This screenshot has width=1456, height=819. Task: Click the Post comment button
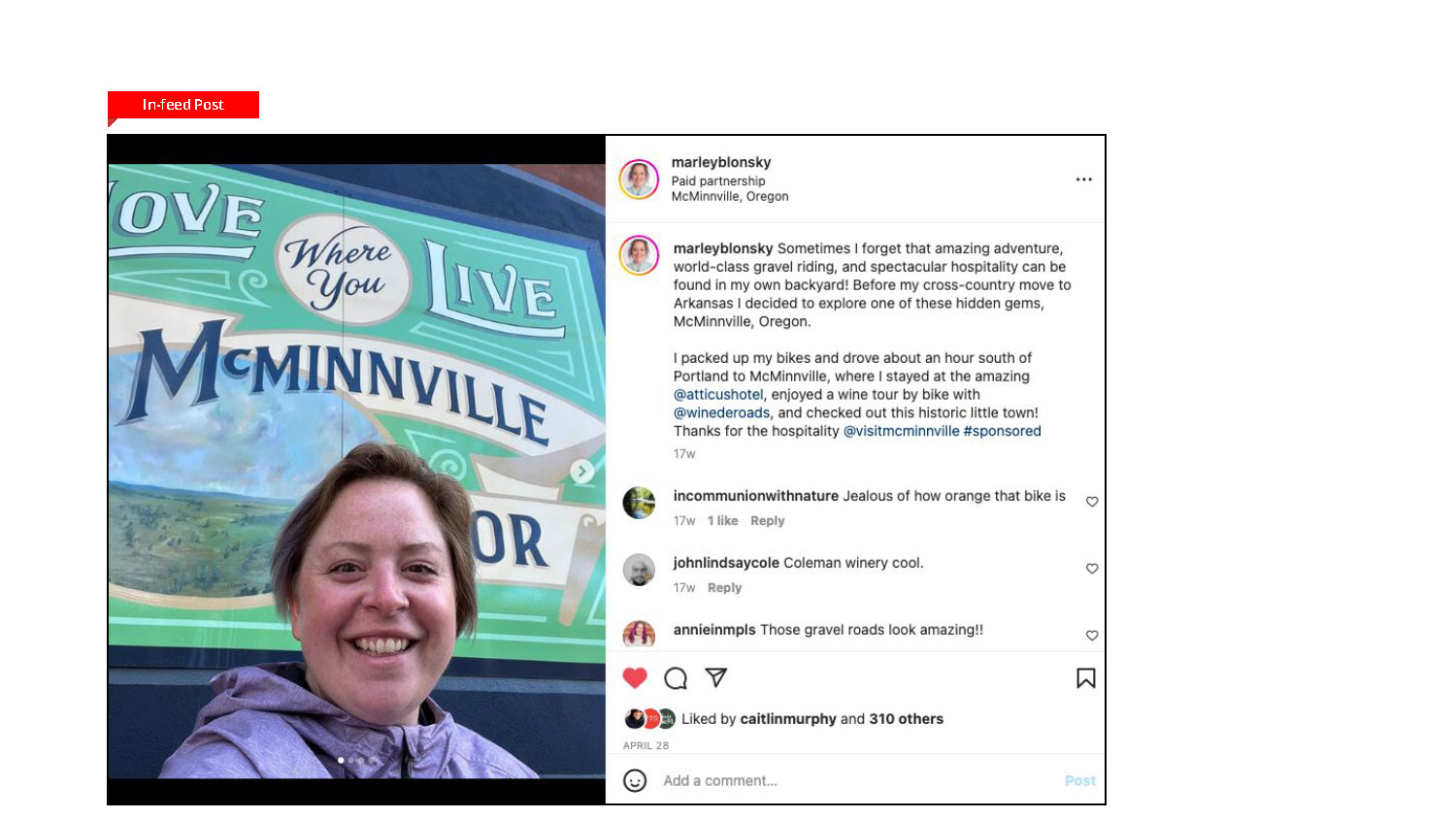[x=1079, y=780]
